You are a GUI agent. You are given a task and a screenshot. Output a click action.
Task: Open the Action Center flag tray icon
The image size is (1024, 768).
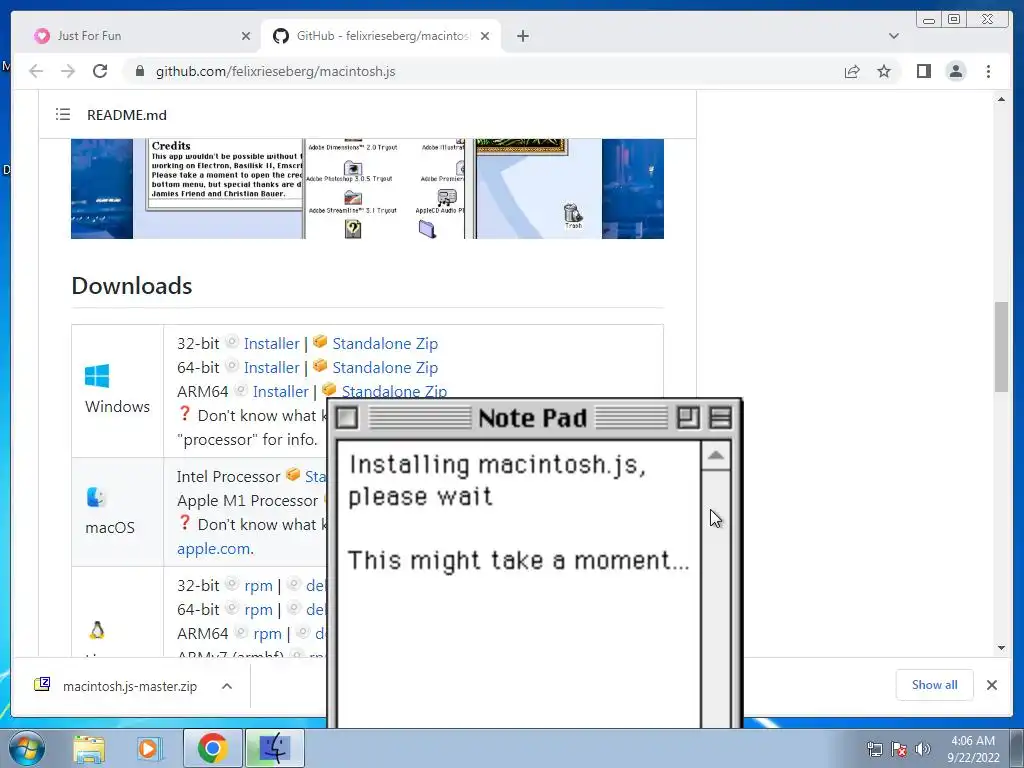click(899, 749)
